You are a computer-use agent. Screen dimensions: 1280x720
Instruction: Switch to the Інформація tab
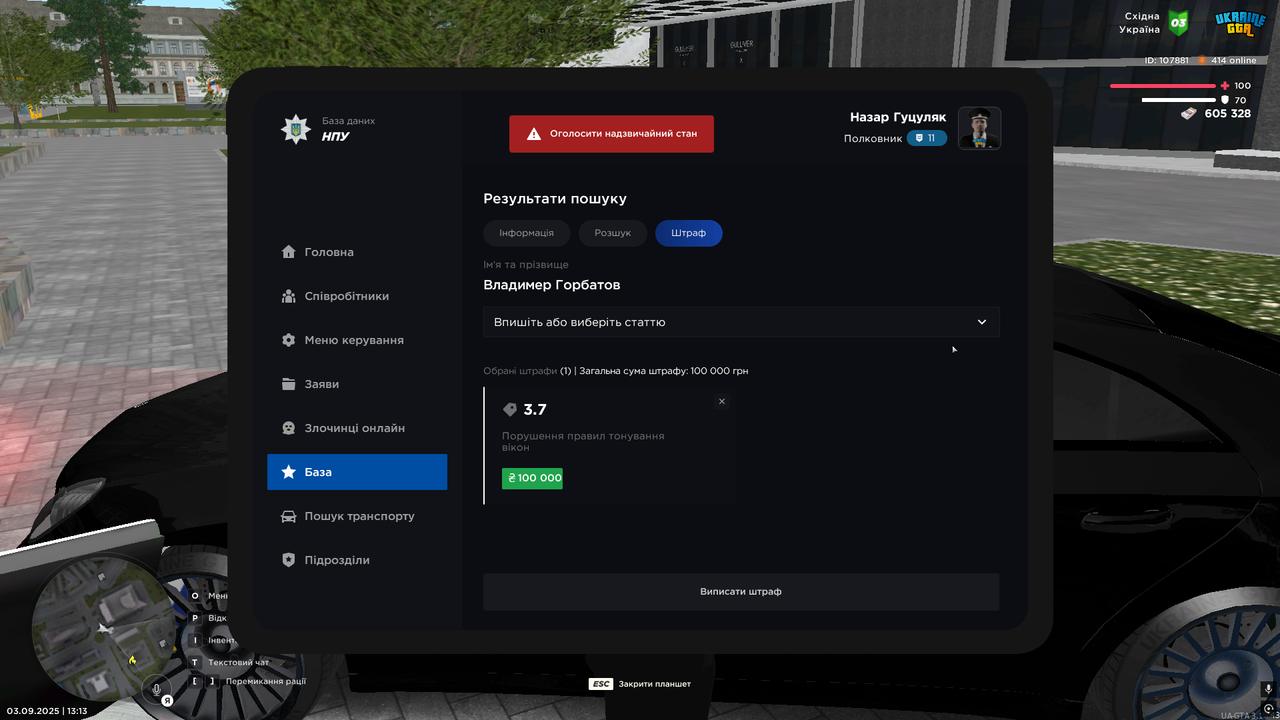click(526, 233)
